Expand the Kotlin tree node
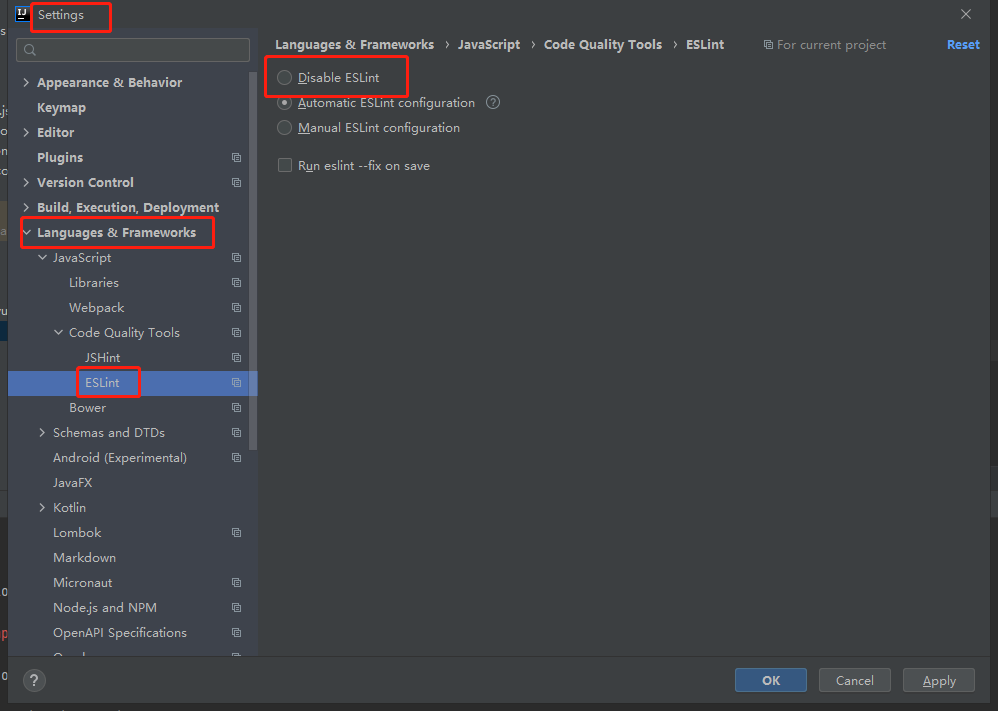998x711 pixels. click(43, 508)
